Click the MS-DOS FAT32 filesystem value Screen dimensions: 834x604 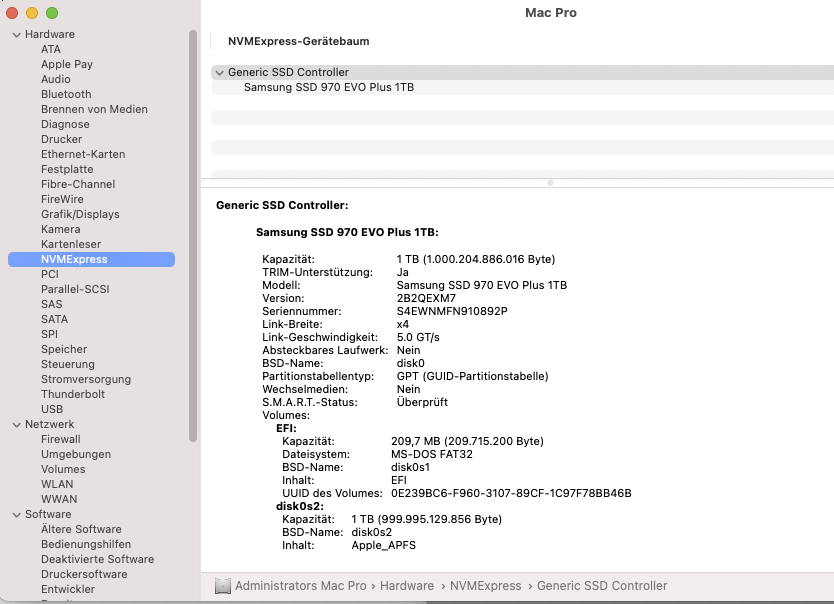tap(432, 455)
